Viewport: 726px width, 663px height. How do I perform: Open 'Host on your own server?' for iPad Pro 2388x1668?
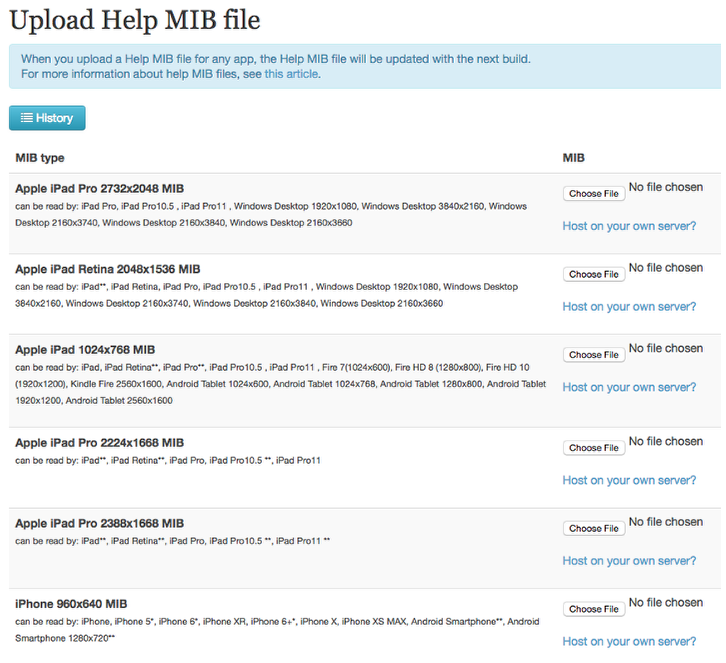pyautogui.click(x=629, y=561)
